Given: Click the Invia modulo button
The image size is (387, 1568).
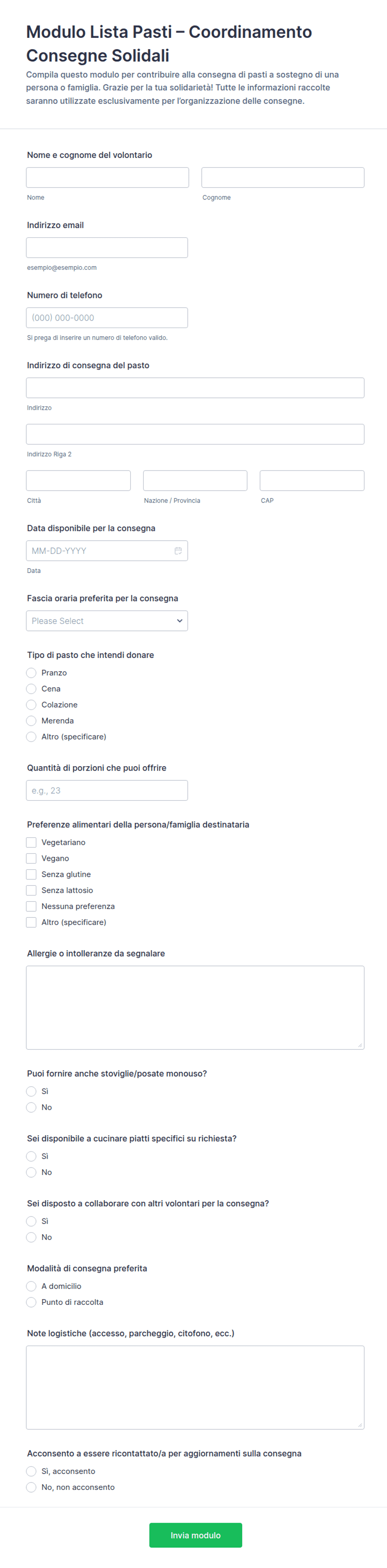Looking at the screenshot, I should 196,1535.
